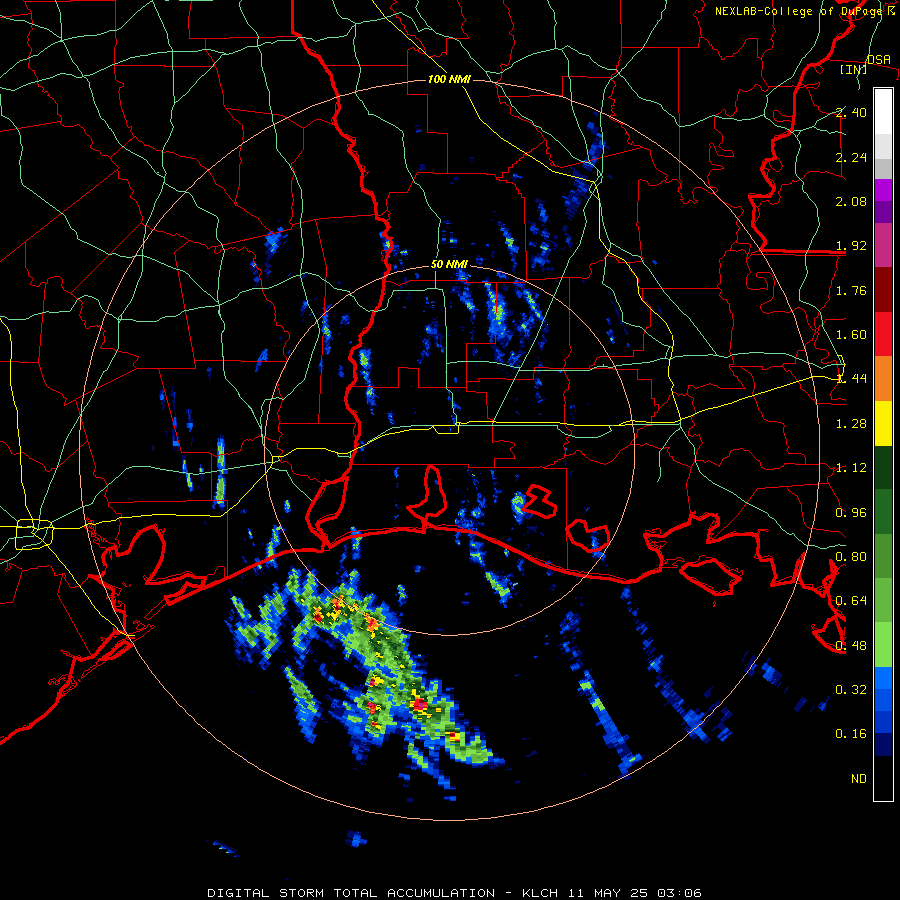
Task: Click the '1.92' legend value
Action: tap(851, 246)
